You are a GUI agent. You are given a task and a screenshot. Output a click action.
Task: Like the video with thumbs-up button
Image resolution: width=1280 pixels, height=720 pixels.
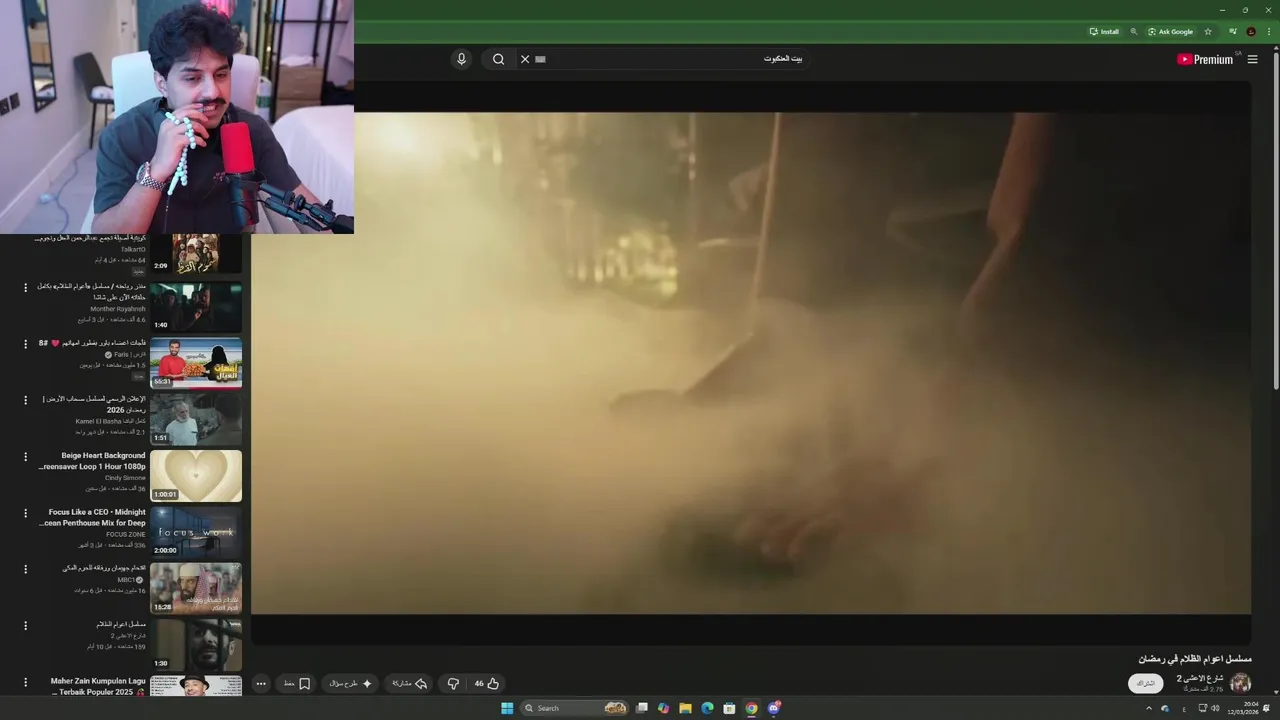pos(487,684)
